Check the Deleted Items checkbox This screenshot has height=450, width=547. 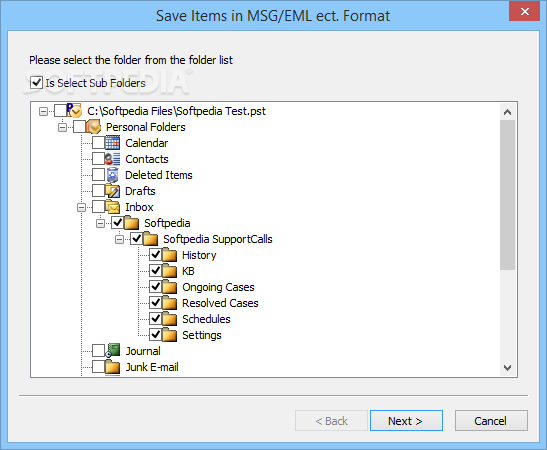[98, 175]
